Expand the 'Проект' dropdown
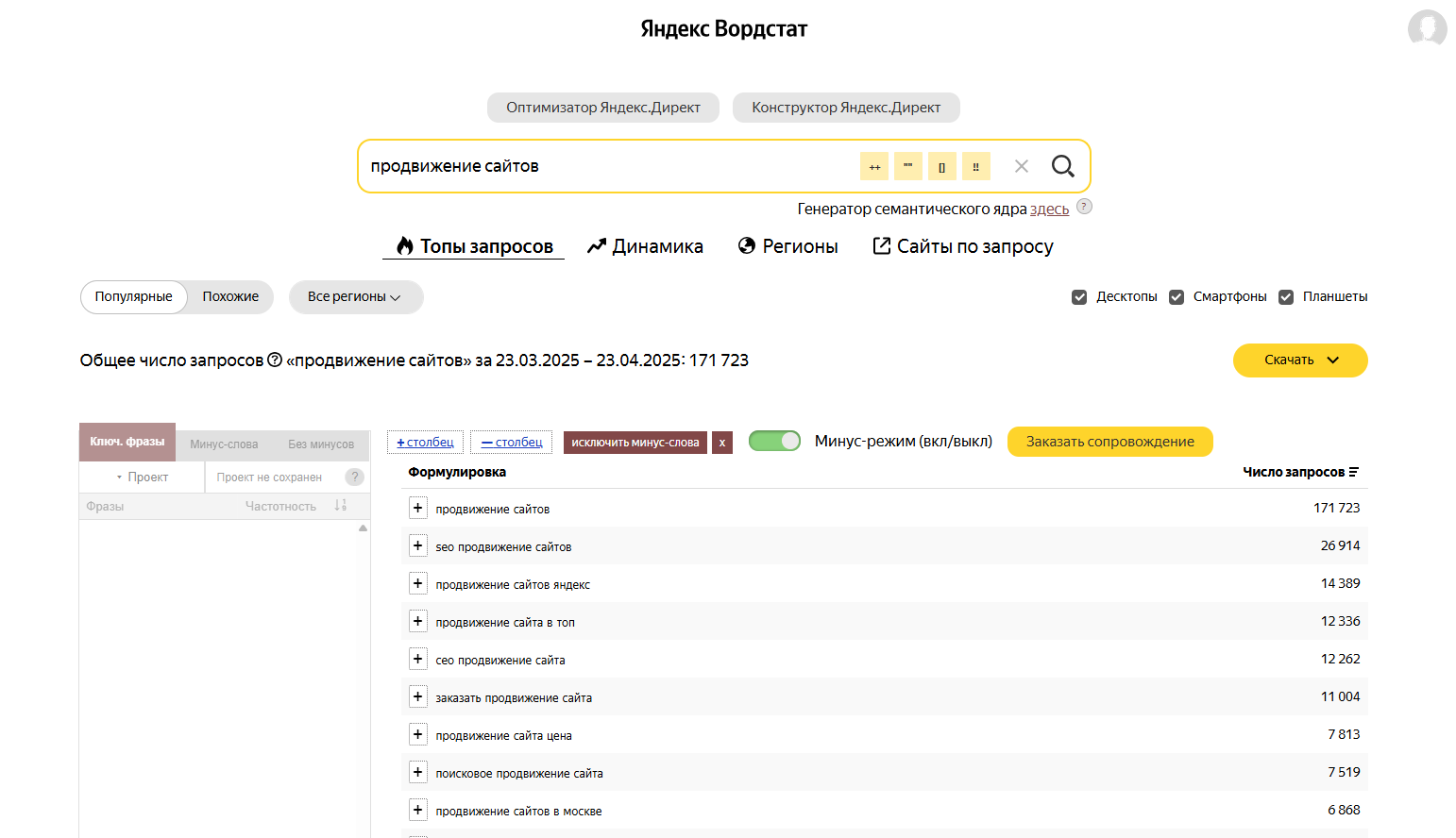 click(x=143, y=477)
